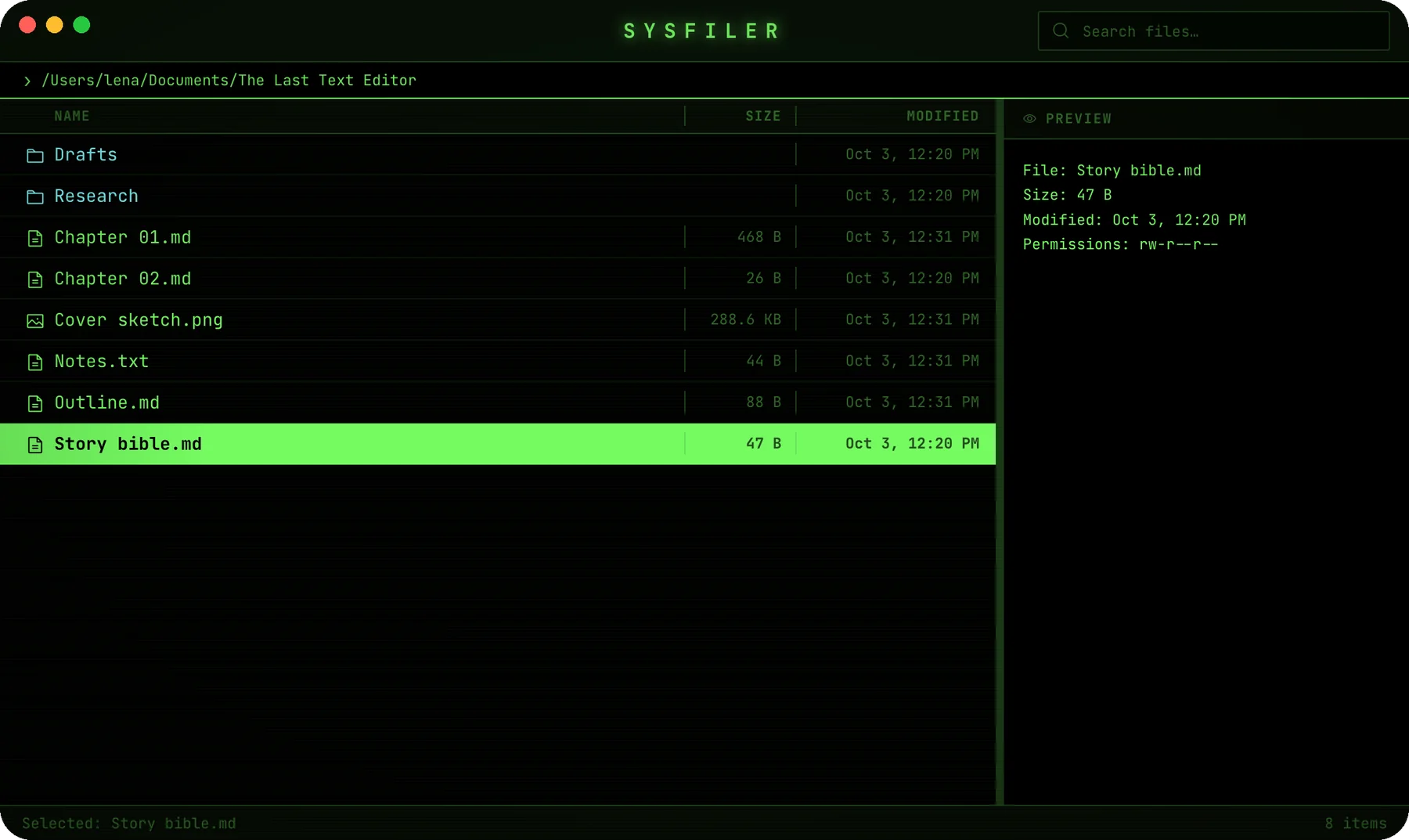Sort by the NAME column header
This screenshot has width=1409, height=840.
click(72, 116)
